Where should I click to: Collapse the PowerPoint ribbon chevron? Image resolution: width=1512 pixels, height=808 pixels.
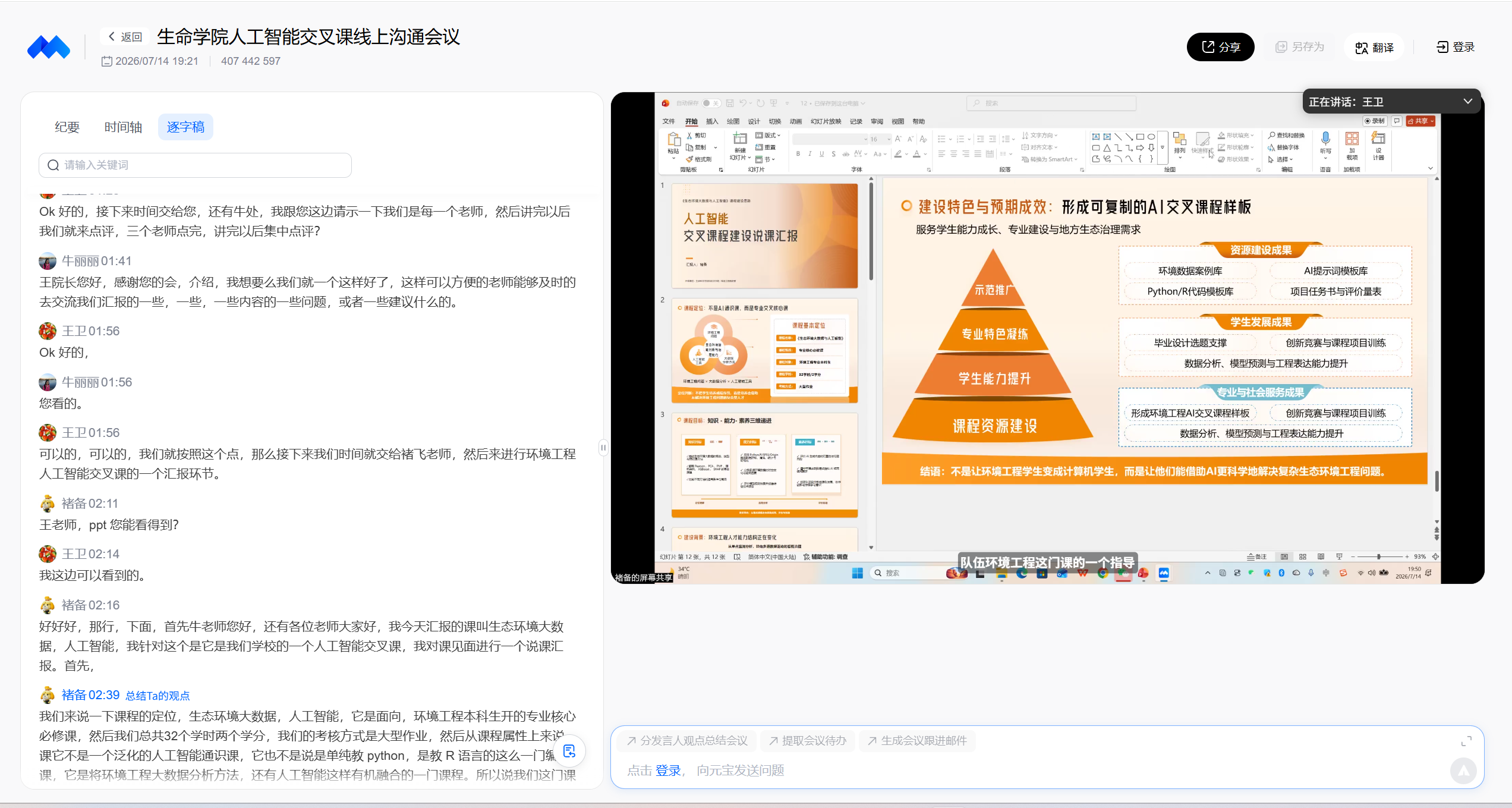(1431, 169)
